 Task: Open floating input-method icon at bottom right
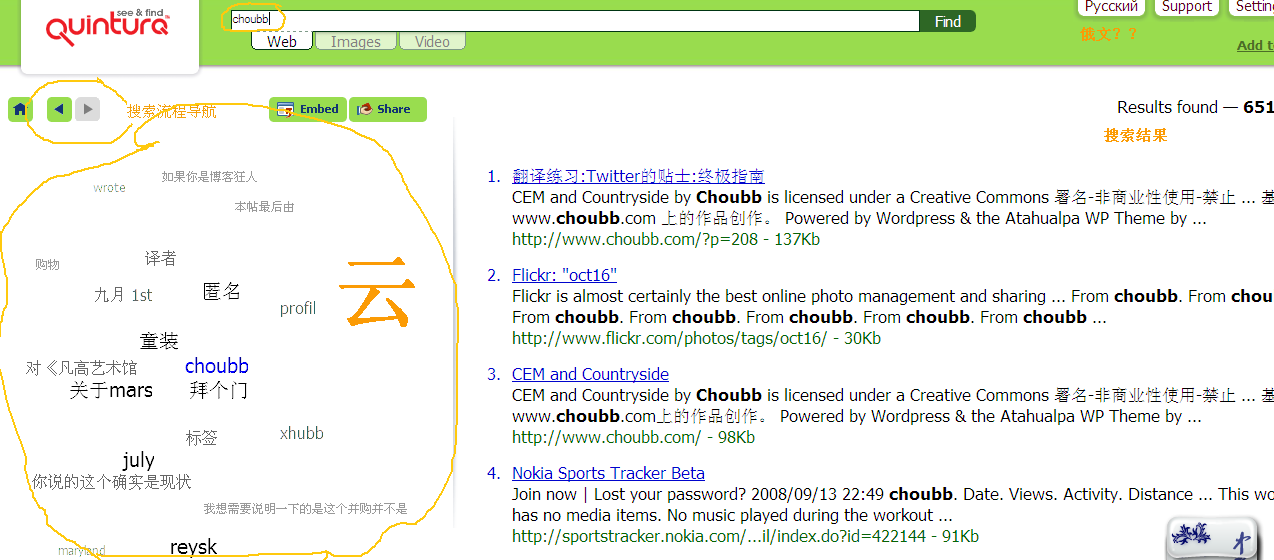point(1213,539)
